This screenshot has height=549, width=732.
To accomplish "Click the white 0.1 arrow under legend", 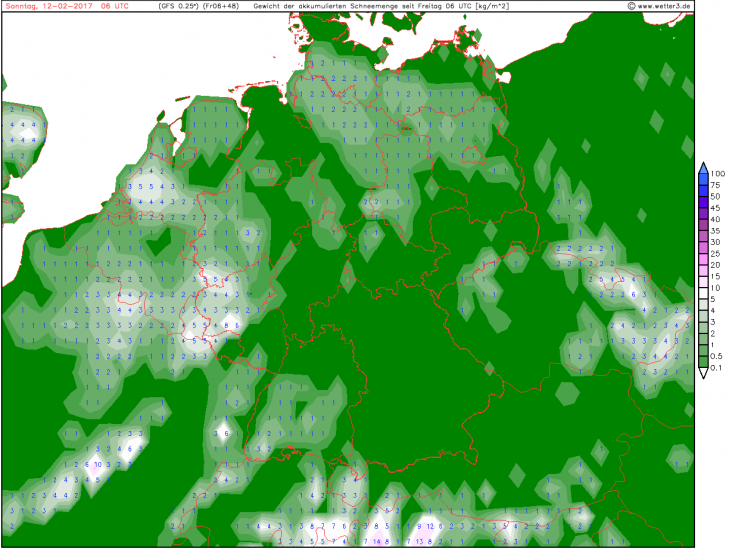I will [x=703, y=372].
